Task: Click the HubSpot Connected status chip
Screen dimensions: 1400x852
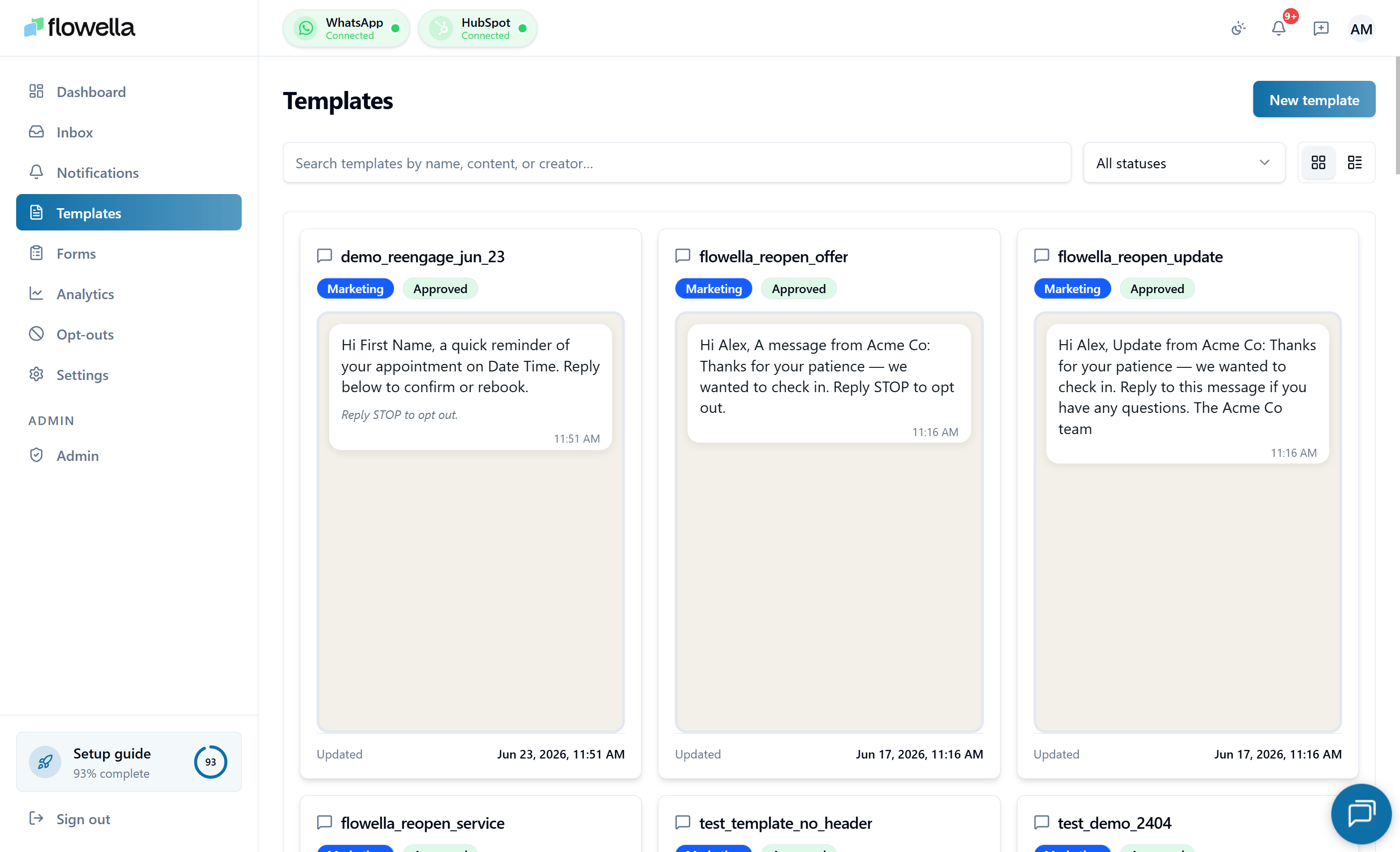Action: 477,28
